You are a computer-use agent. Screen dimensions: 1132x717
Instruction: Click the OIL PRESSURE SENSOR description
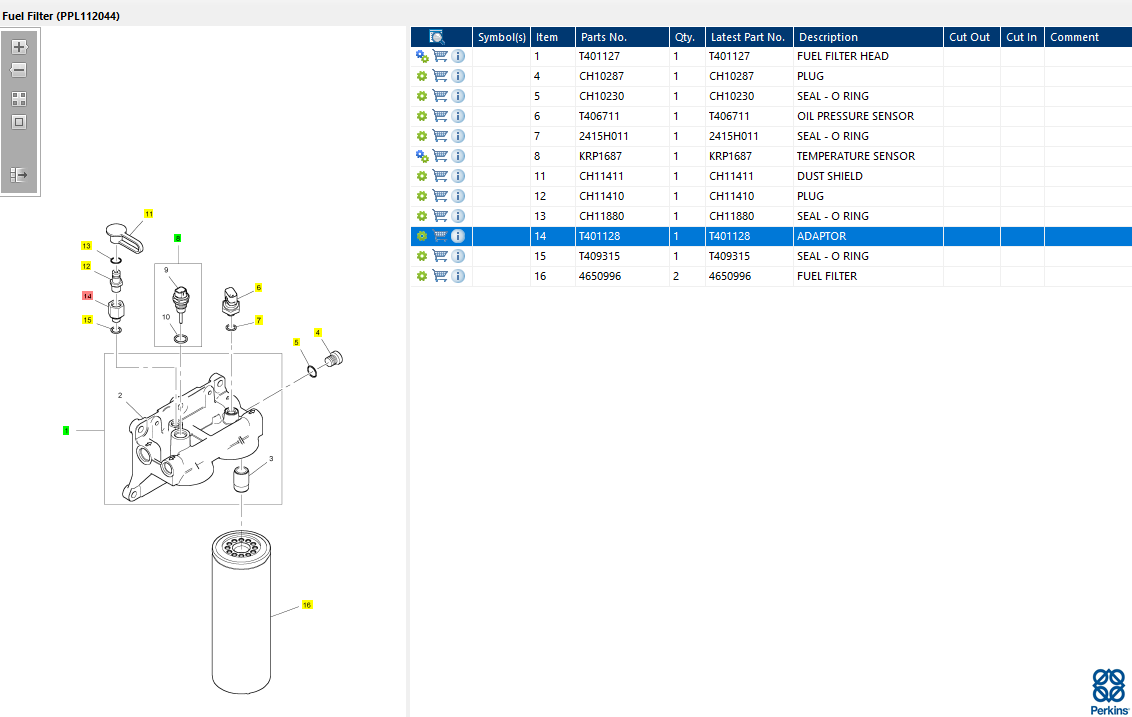click(x=855, y=116)
